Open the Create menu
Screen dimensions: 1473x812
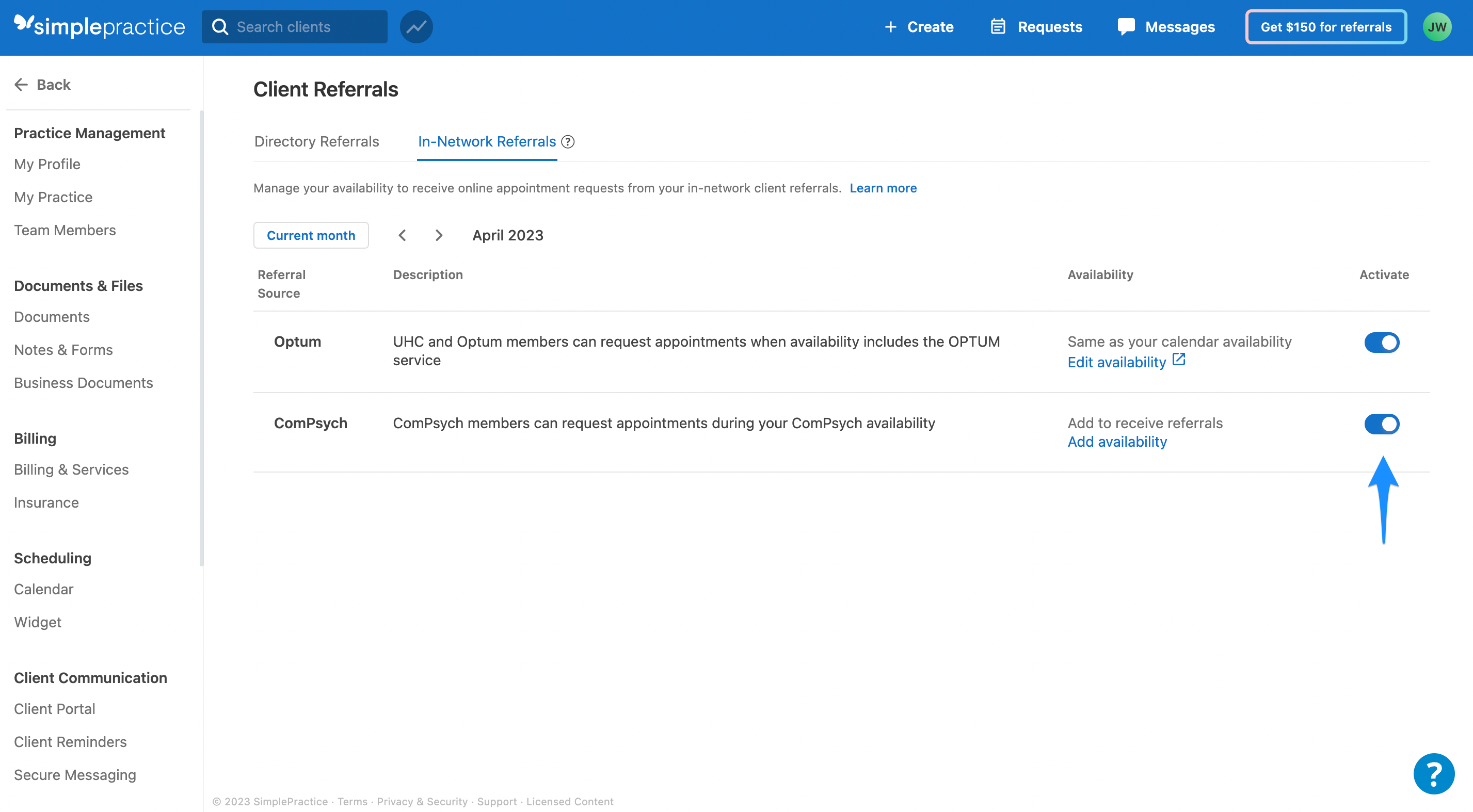click(x=919, y=27)
